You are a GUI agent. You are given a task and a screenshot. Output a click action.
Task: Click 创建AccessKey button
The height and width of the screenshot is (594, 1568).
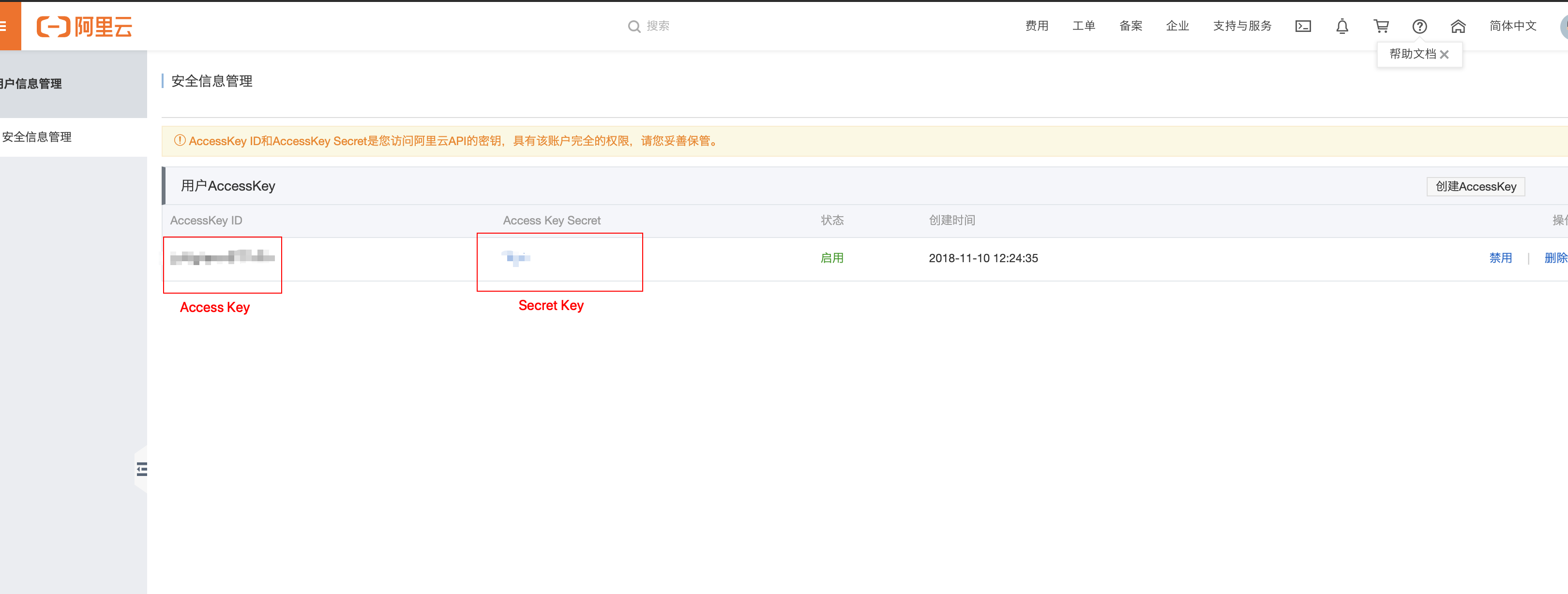(1476, 186)
